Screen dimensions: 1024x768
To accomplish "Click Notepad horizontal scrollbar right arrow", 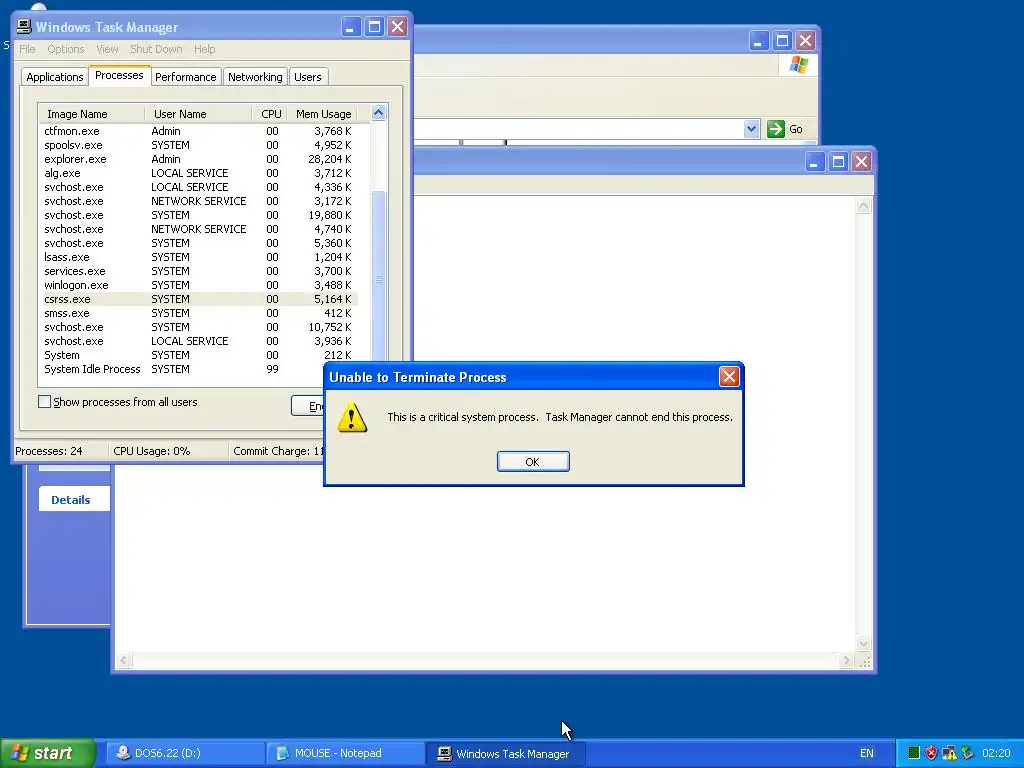I will point(846,661).
